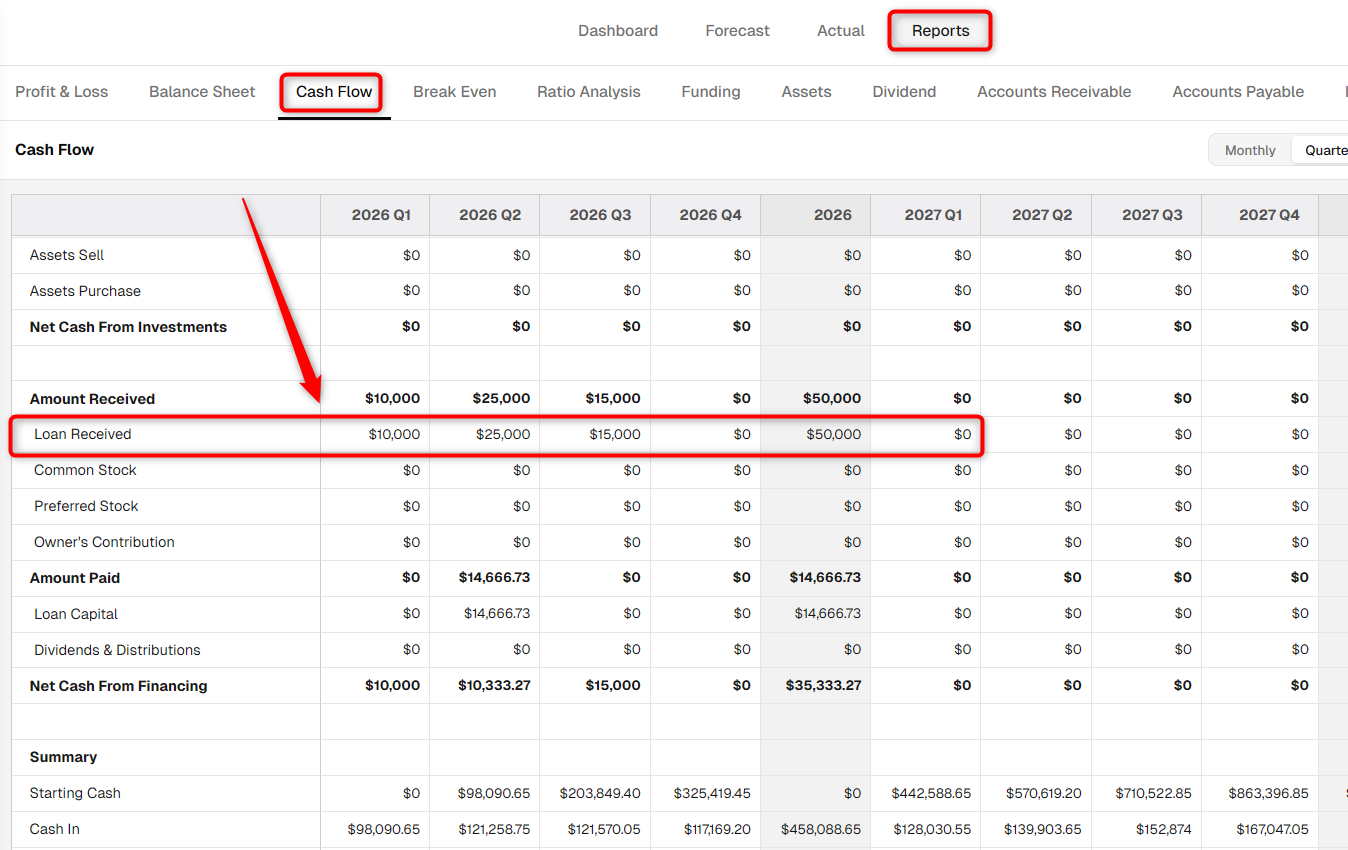
Task: Click Cash In $121,258.75 value
Action: 494,829
